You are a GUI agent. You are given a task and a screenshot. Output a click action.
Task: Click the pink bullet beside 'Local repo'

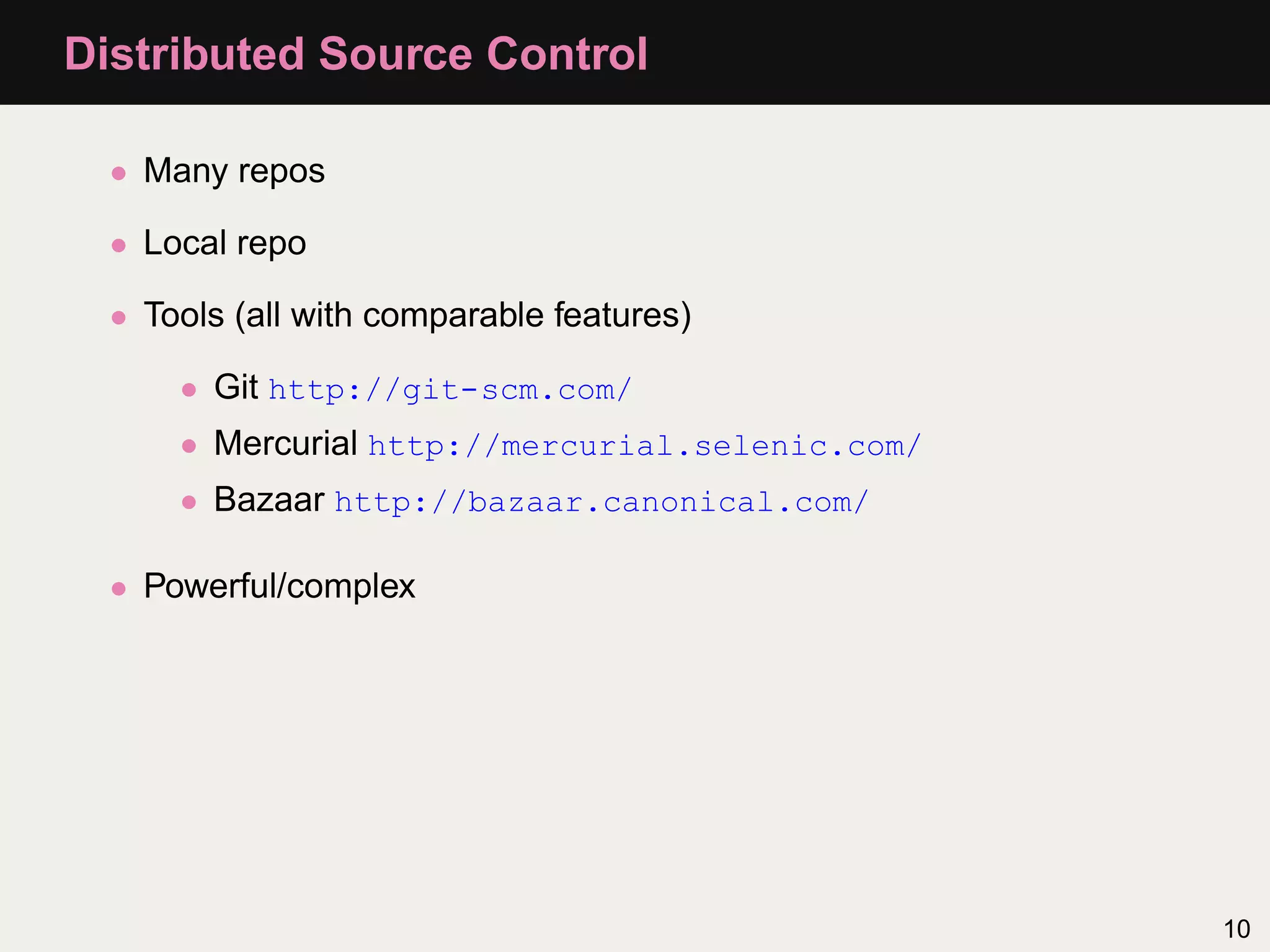118,245
